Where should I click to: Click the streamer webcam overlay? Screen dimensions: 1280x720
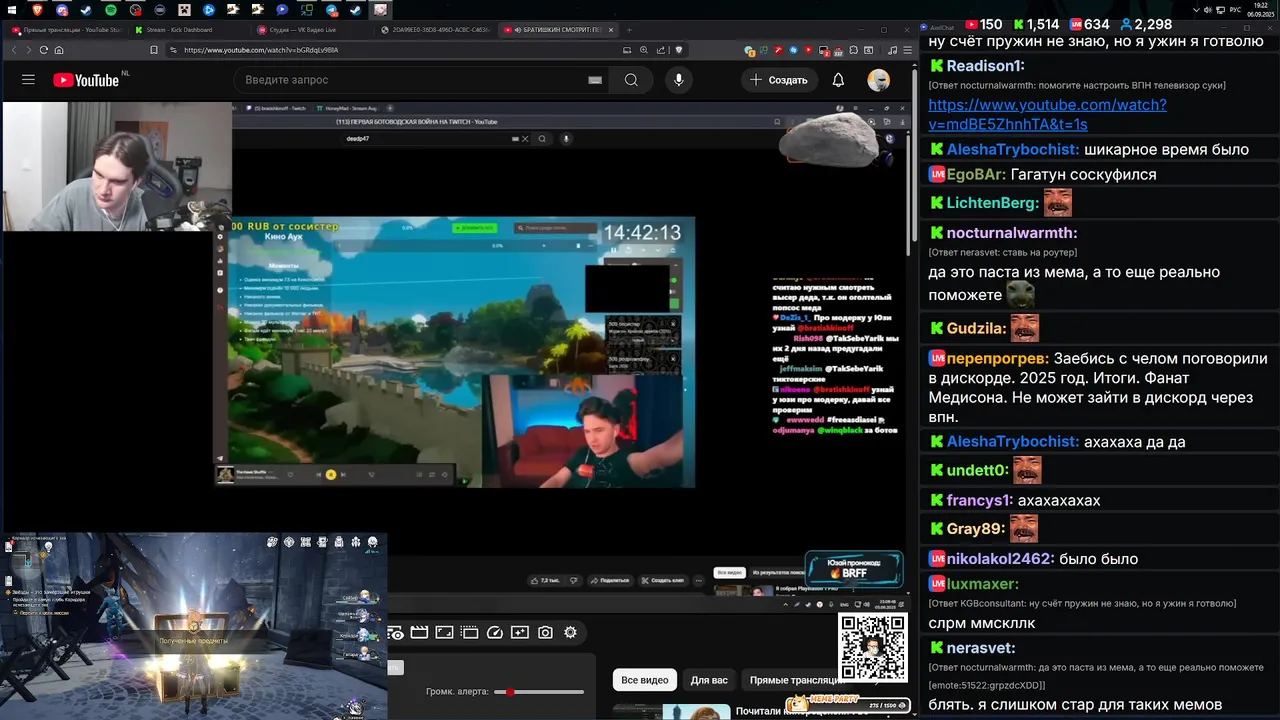click(x=117, y=166)
